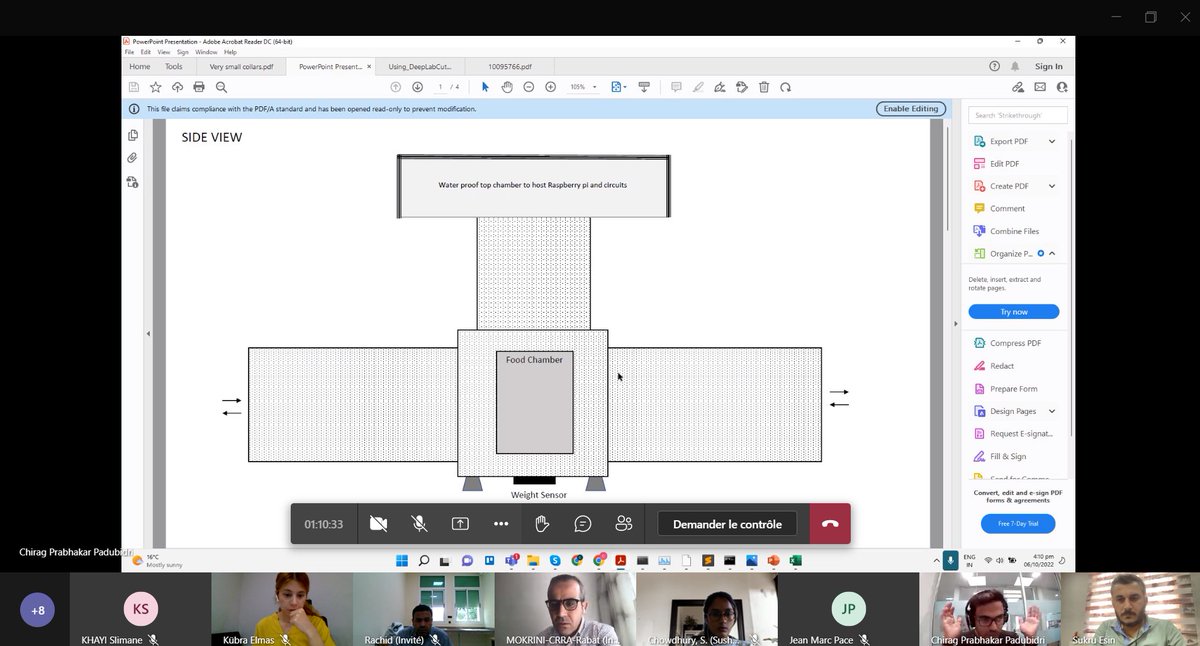This screenshot has height=646, width=1200.
Task: Collapse the Organize Pages section
Action: 1052,253
